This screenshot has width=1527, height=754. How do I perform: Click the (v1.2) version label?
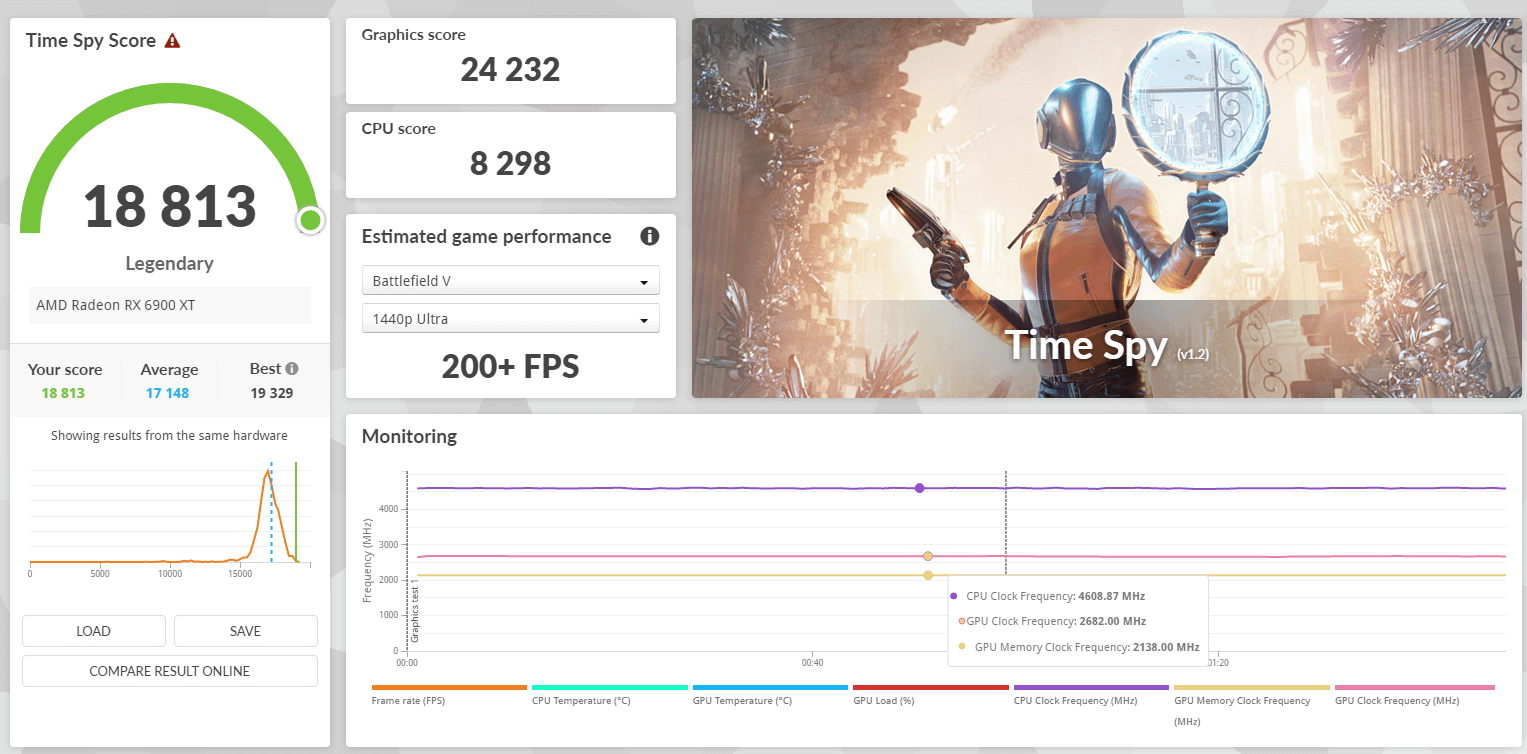pyautogui.click(x=1193, y=354)
